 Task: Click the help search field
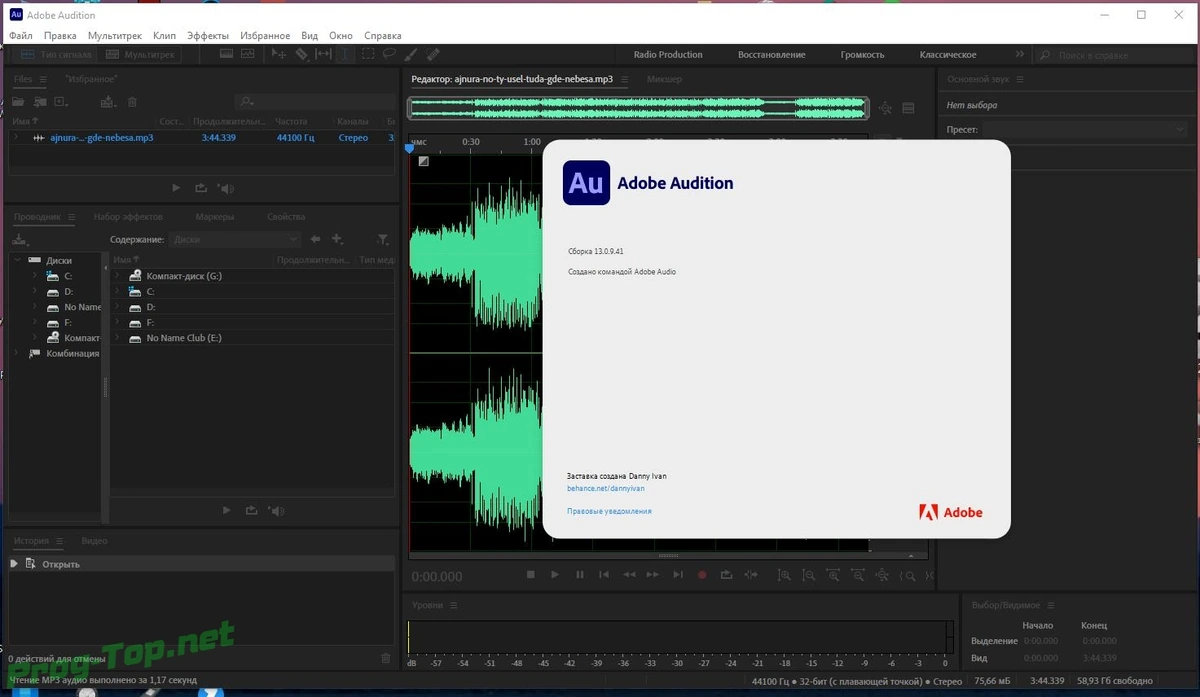point(1112,55)
